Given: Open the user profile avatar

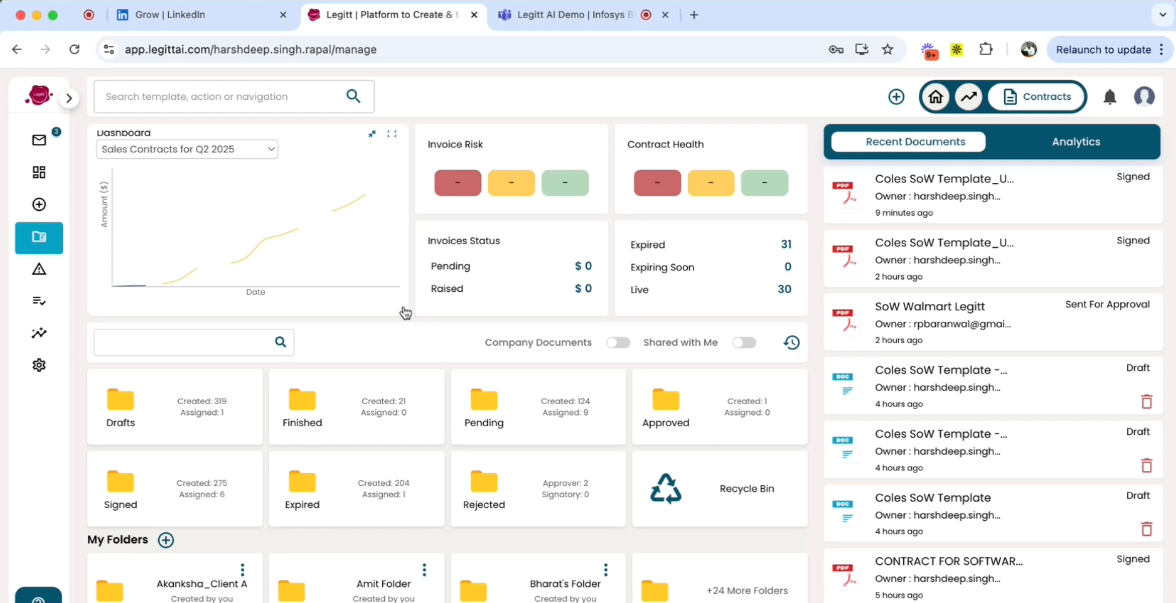Looking at the screenshot, I should (1144, 97).
